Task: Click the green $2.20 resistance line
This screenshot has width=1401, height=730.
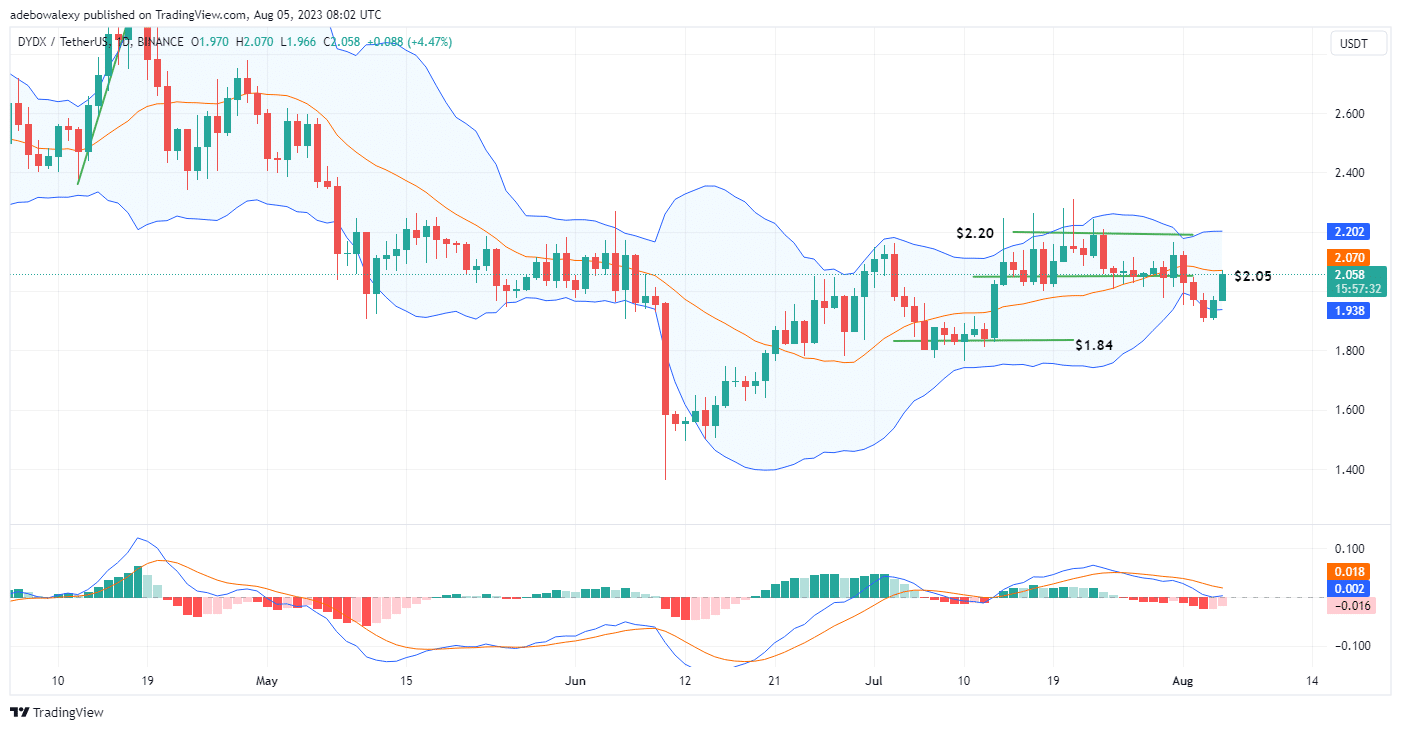Action: click(x=1102, y=234)
